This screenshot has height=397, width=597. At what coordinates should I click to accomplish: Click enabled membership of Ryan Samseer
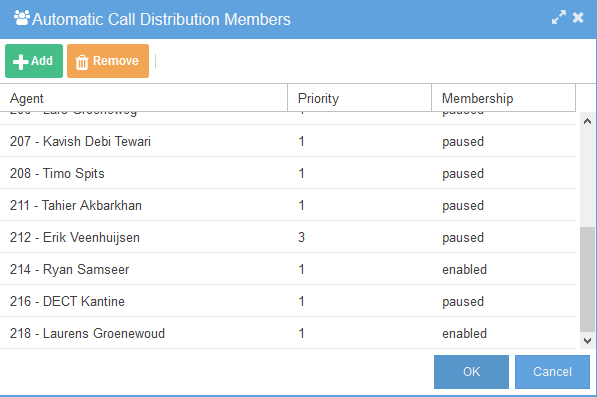[464, 269]
